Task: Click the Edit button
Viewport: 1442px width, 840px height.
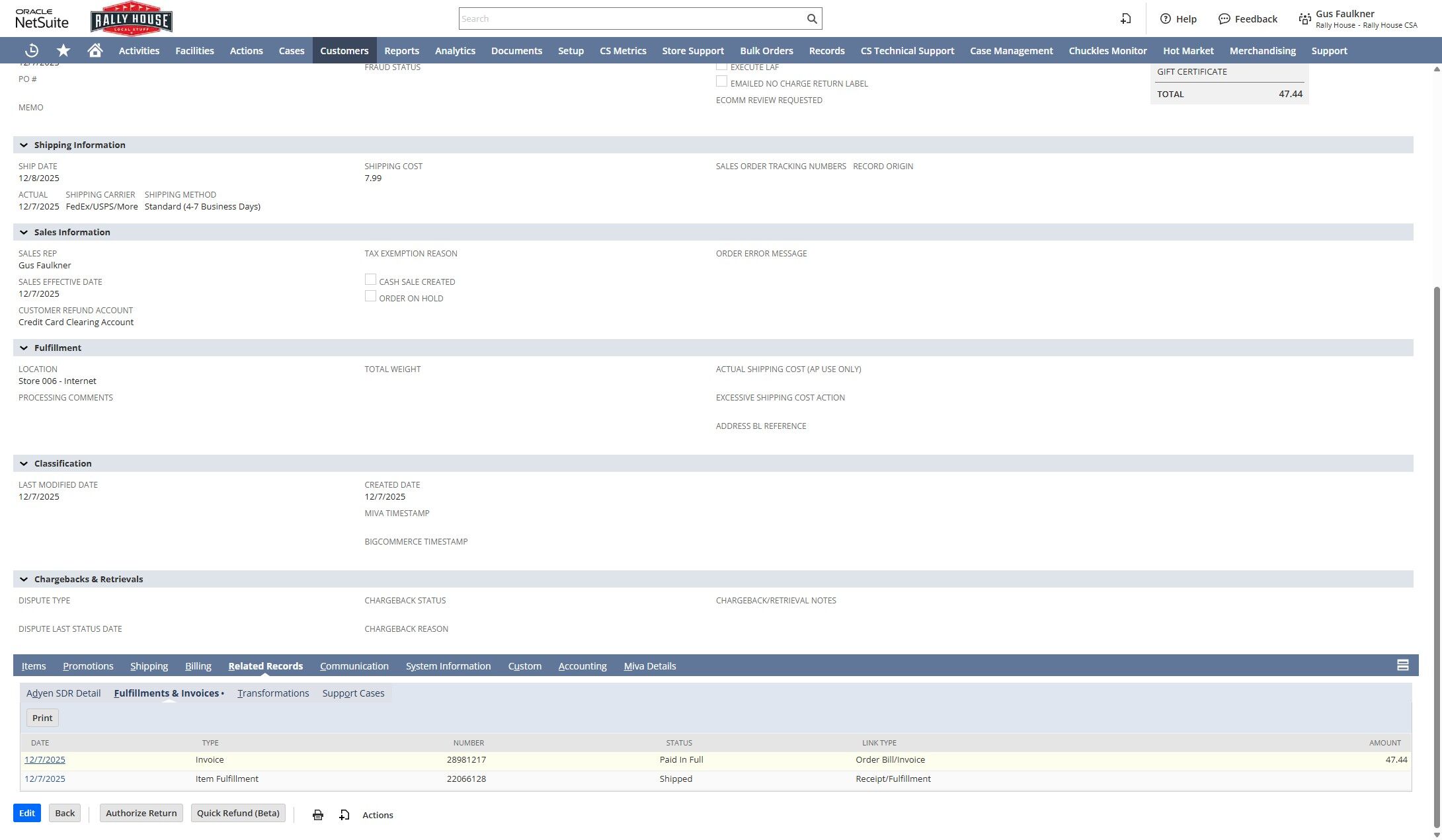Action: pos(27,813)
